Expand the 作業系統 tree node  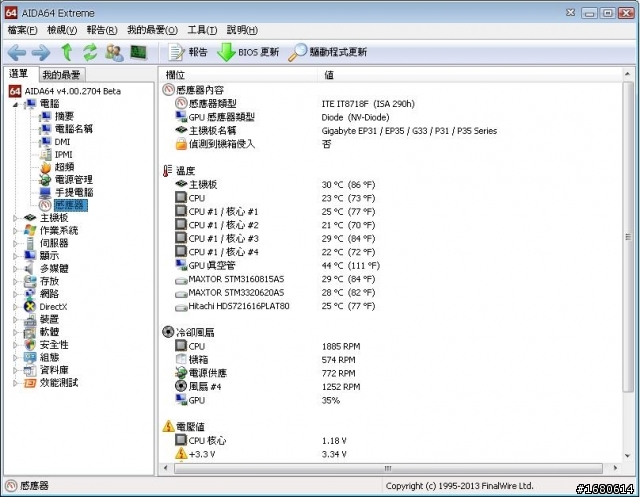click(x=15, y=231)
